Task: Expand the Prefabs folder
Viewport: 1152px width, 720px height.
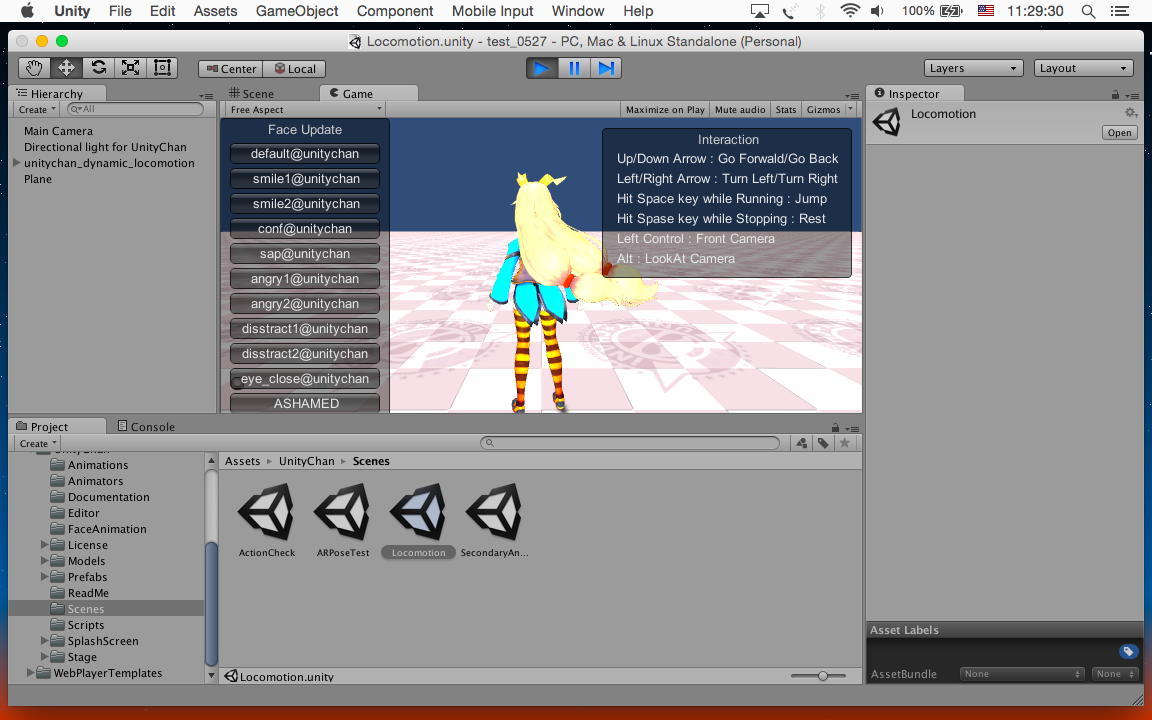Action: click(x=44, y=577)
